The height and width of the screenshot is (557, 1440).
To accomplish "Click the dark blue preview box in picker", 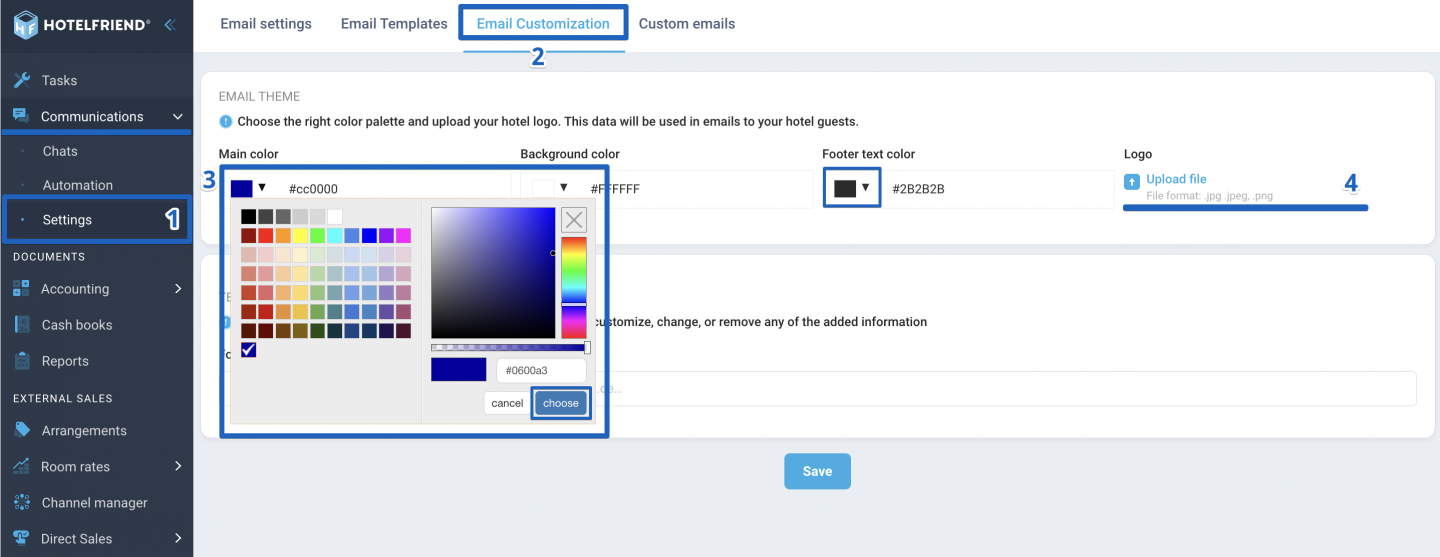I will tap(459, 370).
